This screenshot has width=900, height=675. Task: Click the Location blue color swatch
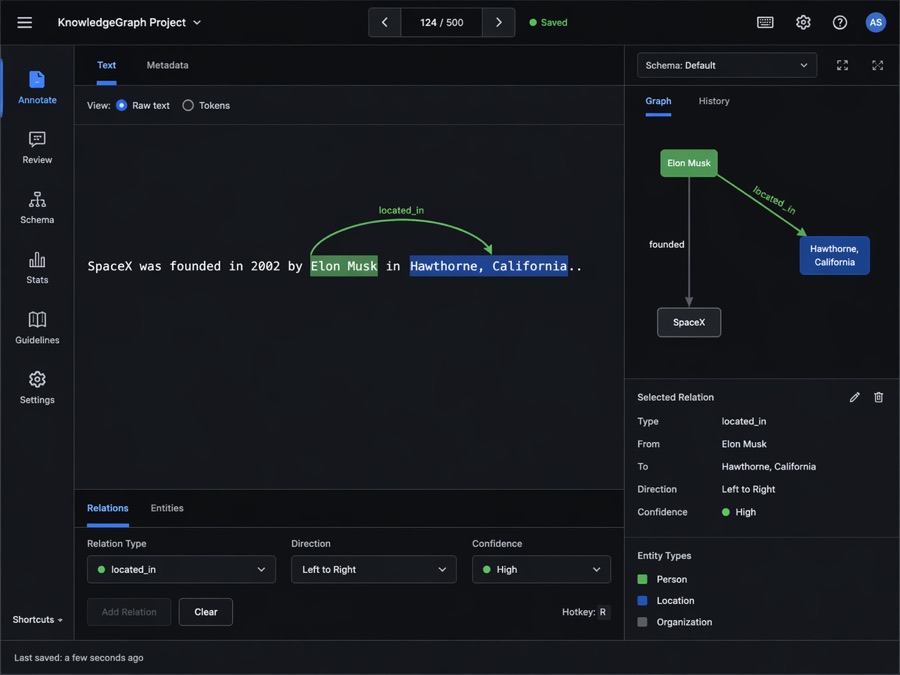point(642,600)
